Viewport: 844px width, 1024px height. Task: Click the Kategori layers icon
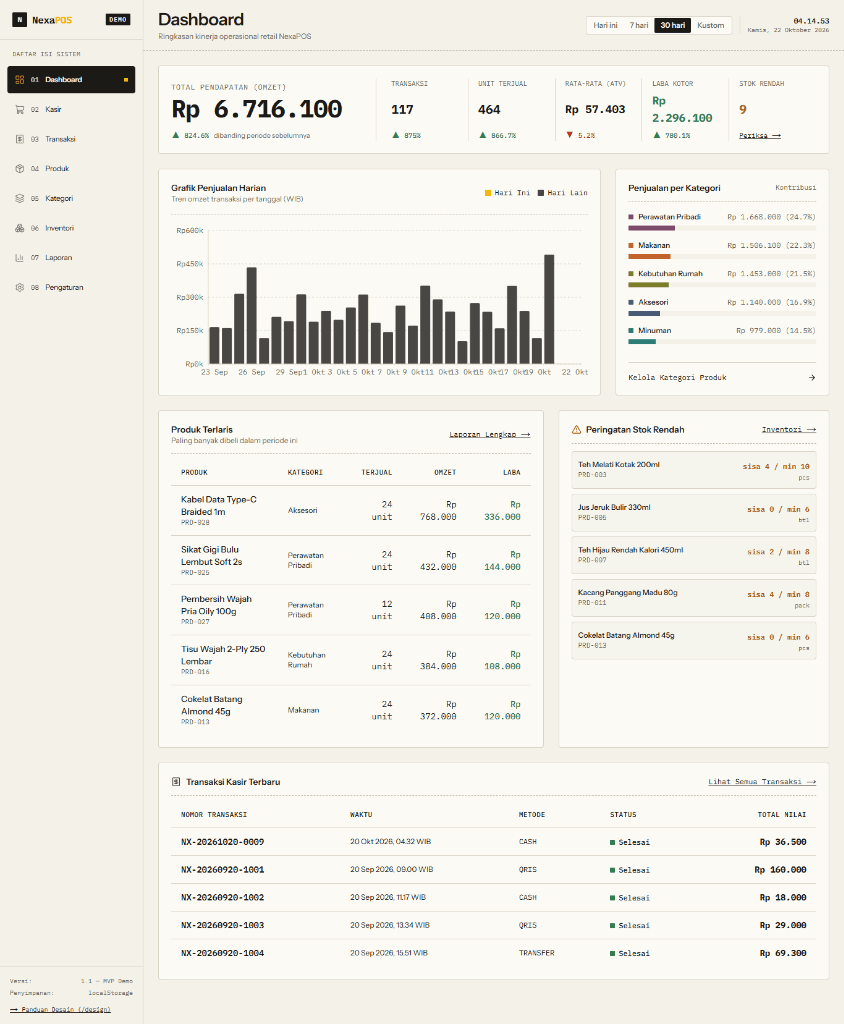click(20, 199)
